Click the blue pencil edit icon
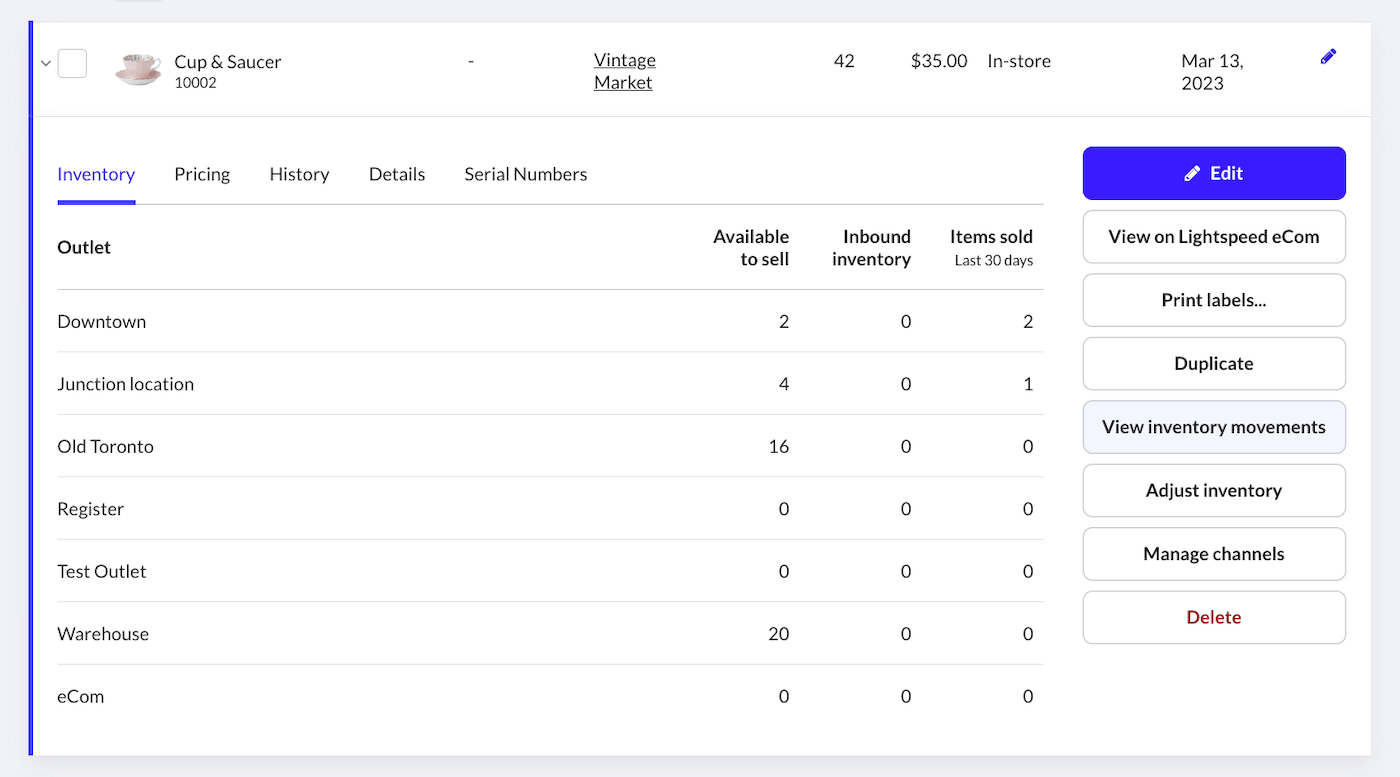Viewport: 1400px width, 777px height. (x=1328, y=57)
